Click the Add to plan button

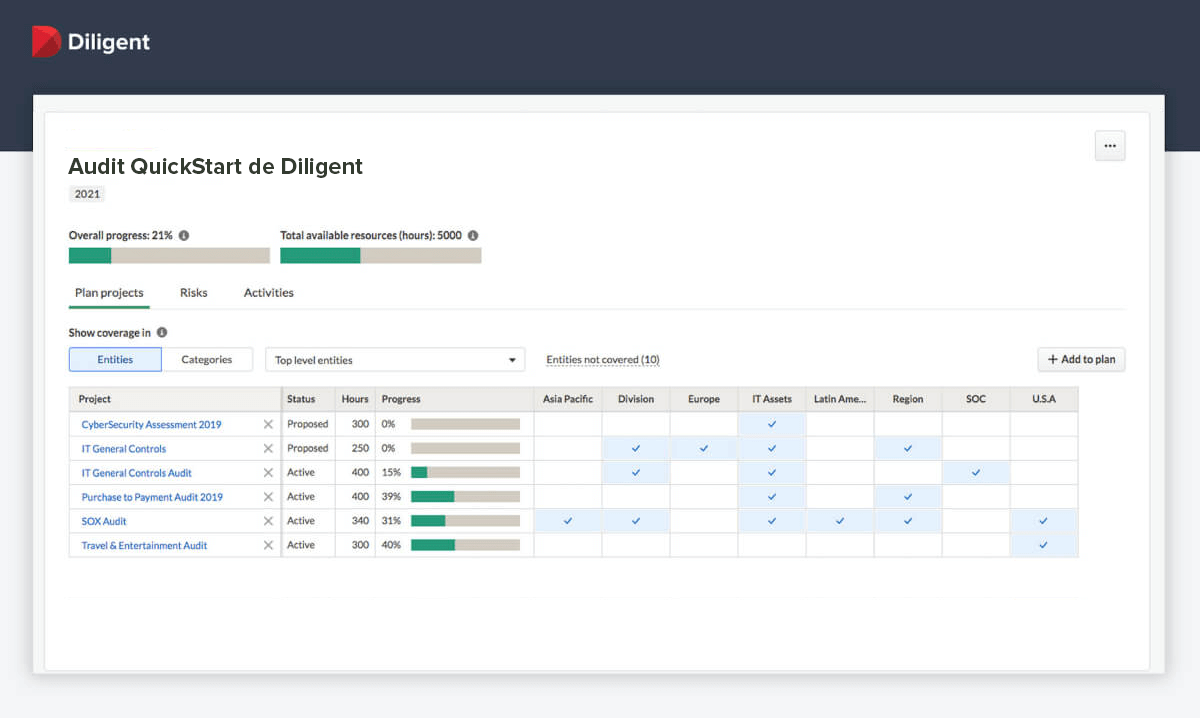coord(1081,359)
